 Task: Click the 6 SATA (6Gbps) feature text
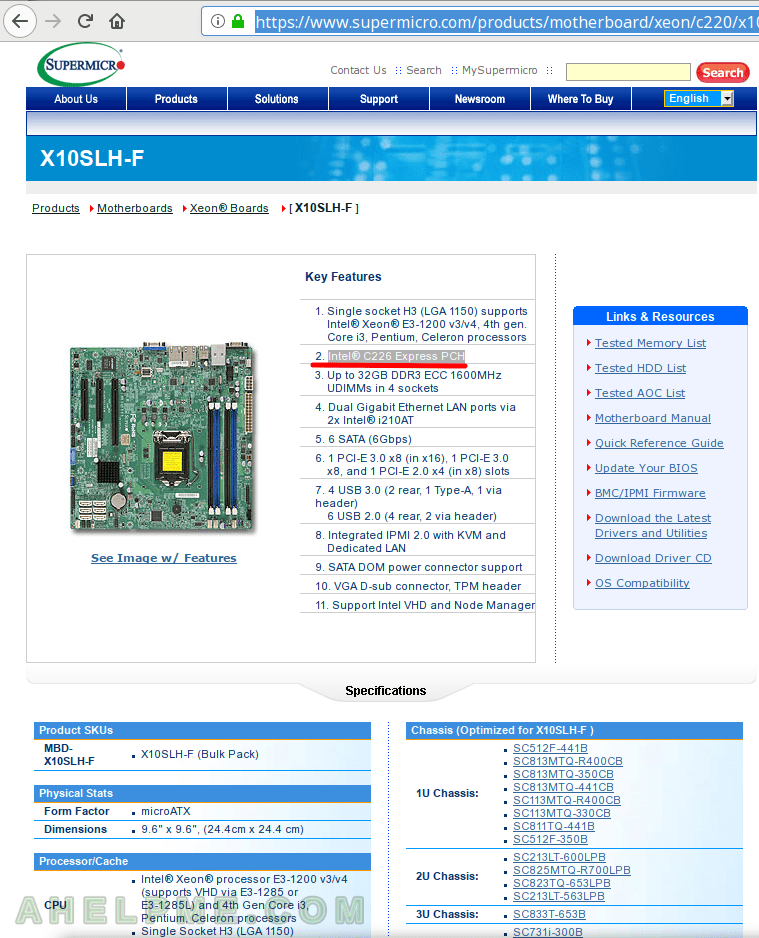[x=370, y=439]
